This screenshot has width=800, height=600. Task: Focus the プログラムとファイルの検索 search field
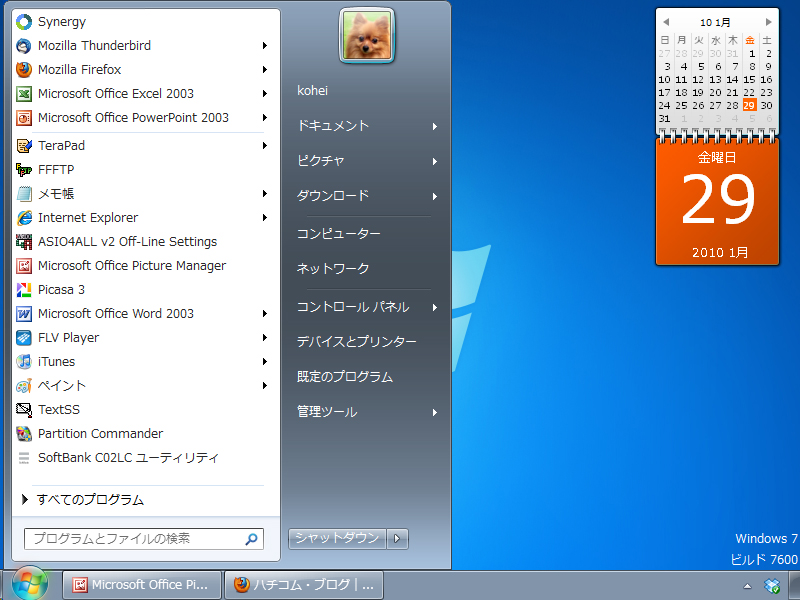144,539
